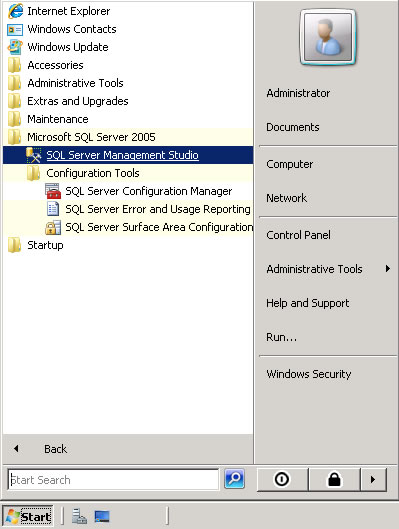The width and height of the screenshot is (399, 529).
Task: Launch SQL Server Error and Usage Reporting text
Action: coord(158,209)
